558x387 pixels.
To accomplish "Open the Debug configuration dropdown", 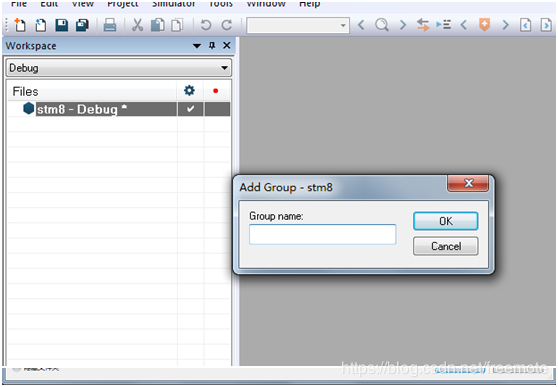I will (119, 68).
